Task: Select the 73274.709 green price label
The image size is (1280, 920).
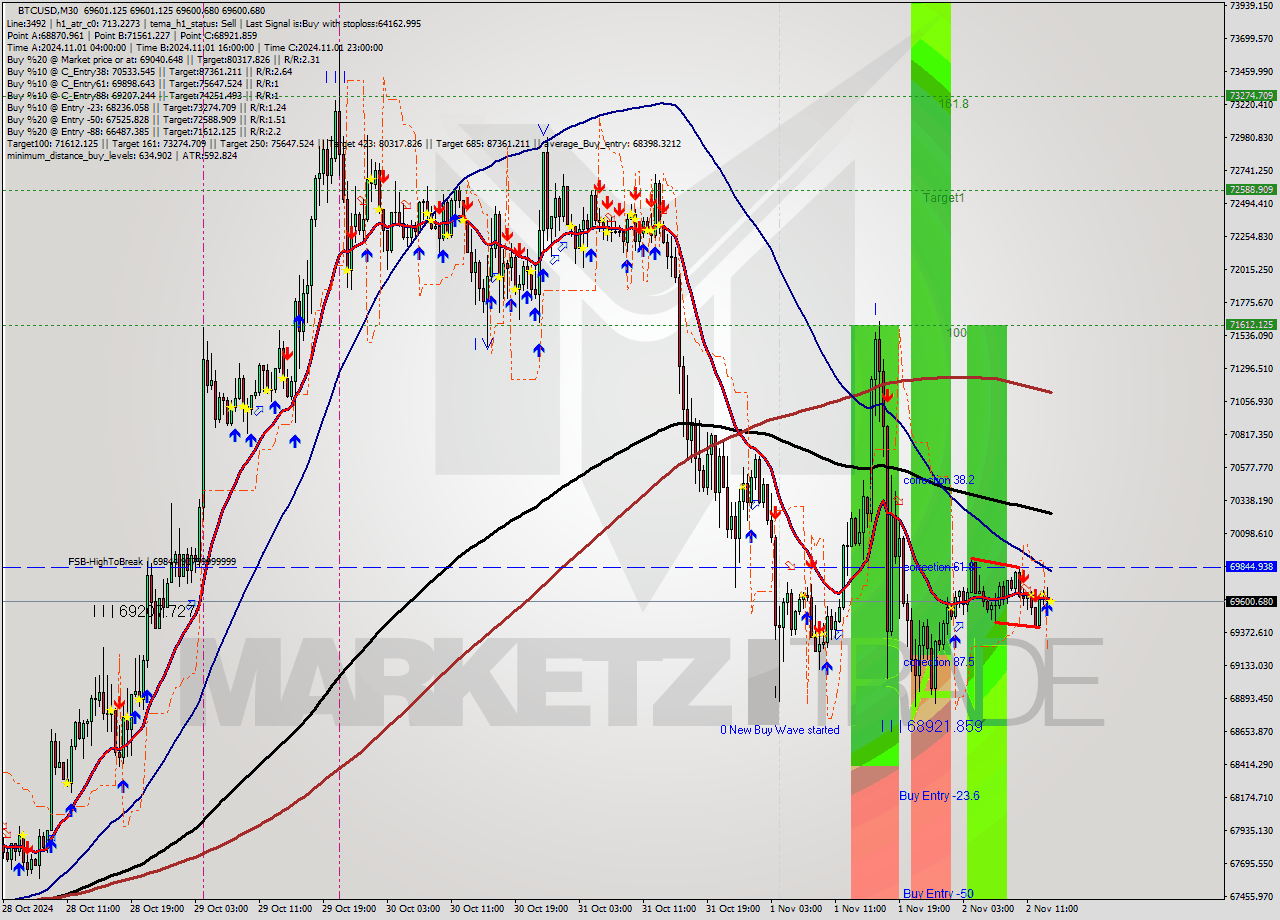Action: click(1251, 96)
